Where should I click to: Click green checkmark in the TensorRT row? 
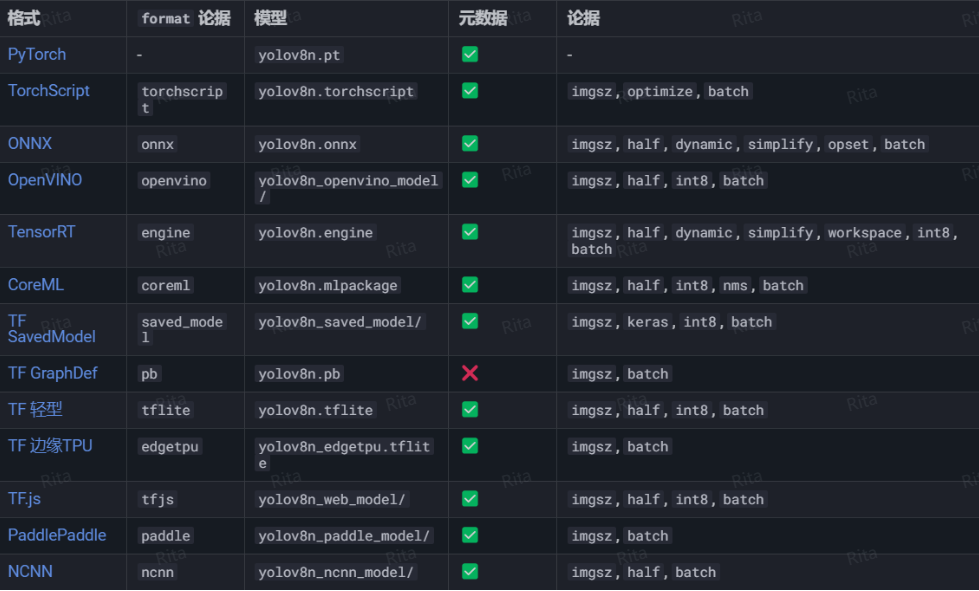(470, 232)
